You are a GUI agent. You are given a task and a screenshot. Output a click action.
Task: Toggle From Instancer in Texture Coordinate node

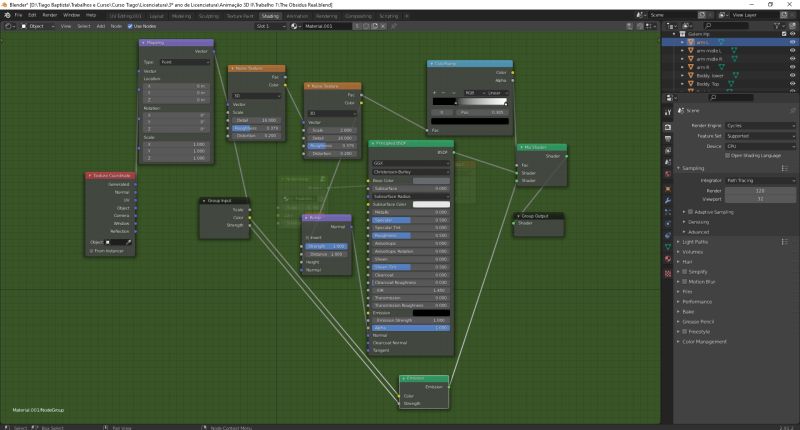pos(91,251)
